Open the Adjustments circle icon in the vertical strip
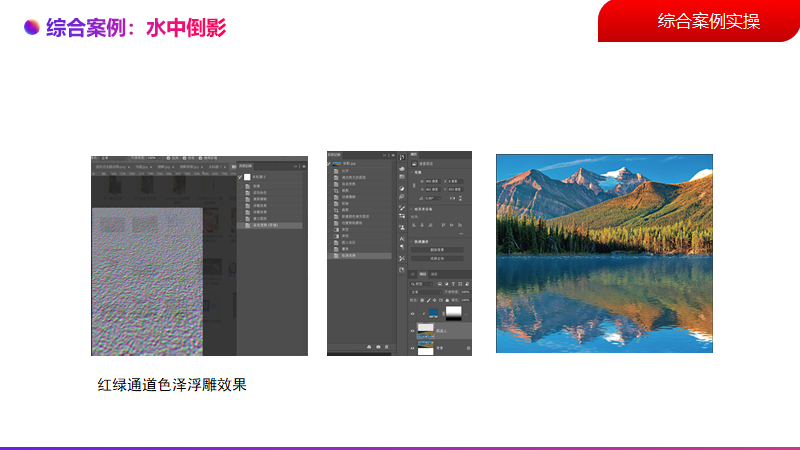Screen dimensions: 800x450 pos(402,188)
